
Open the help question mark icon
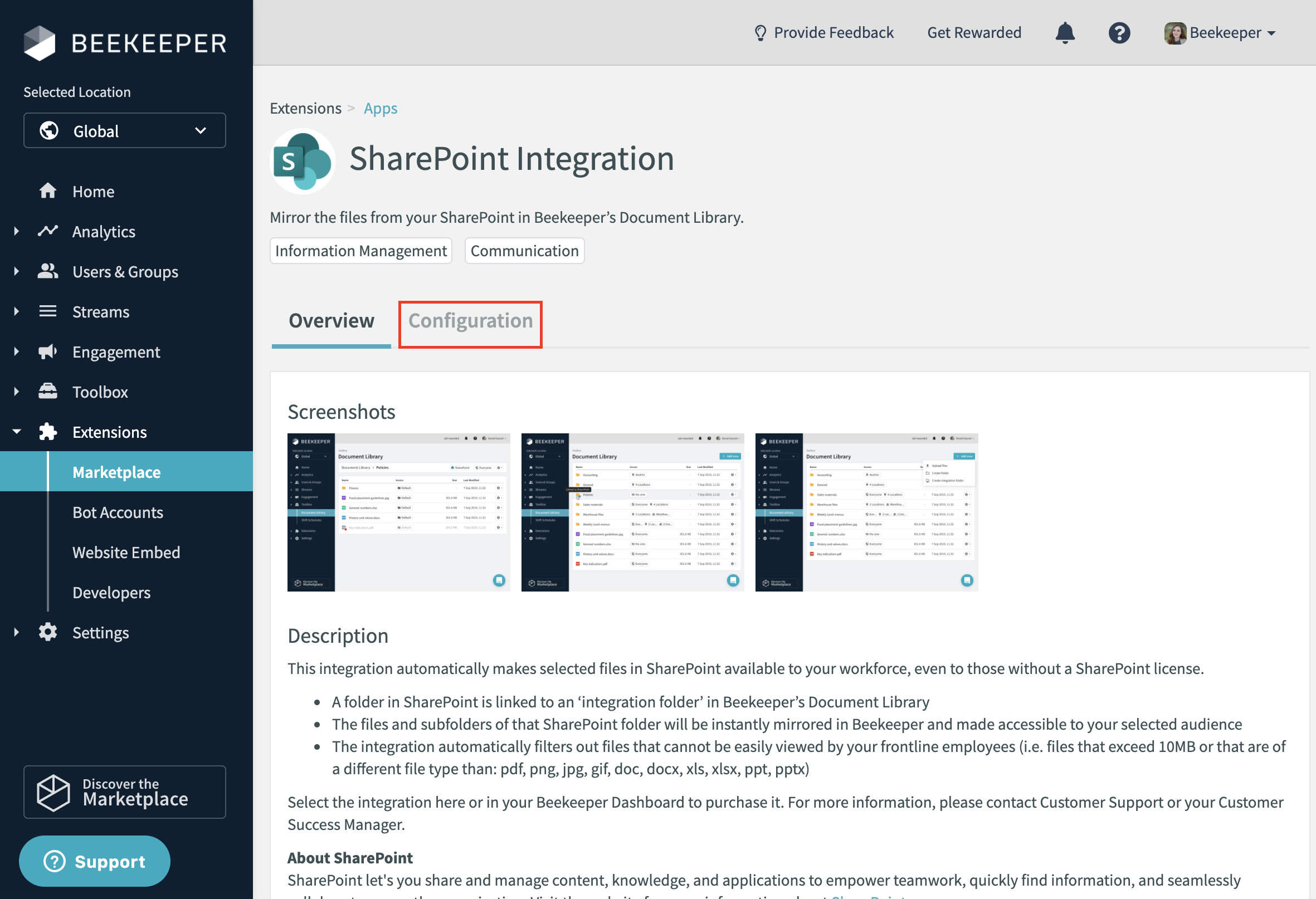[x=1119, y=33]
